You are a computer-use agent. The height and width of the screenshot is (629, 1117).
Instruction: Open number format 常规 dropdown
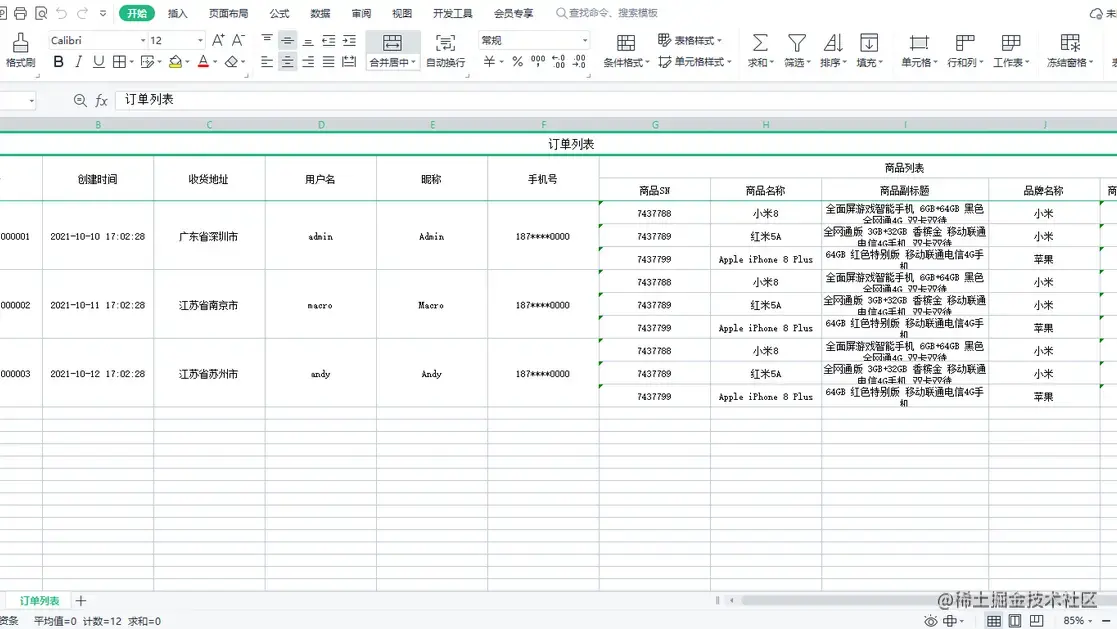pos(585,41)
